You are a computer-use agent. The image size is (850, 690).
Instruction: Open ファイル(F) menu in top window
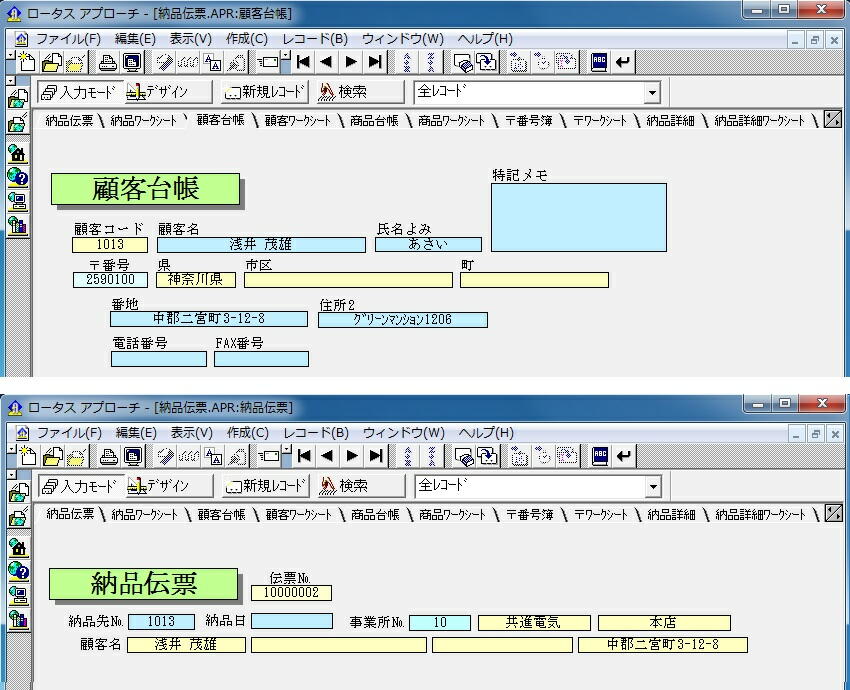point(68,39)
